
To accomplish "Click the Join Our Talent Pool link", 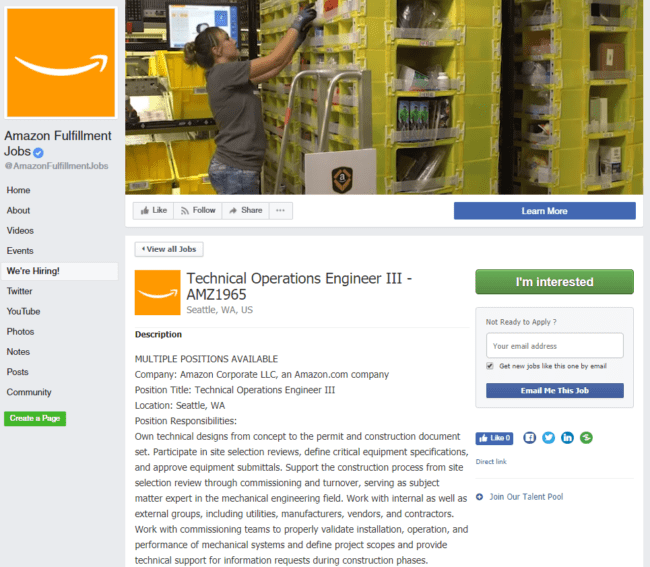I will pyautogui.click(x=526, y=497).
